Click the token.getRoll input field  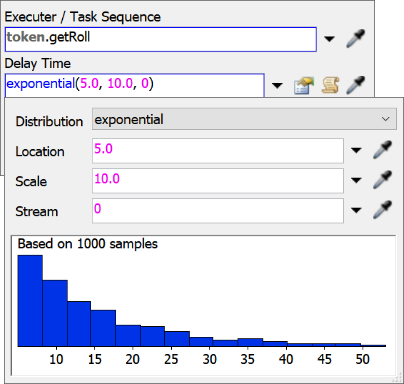point(161,39)
